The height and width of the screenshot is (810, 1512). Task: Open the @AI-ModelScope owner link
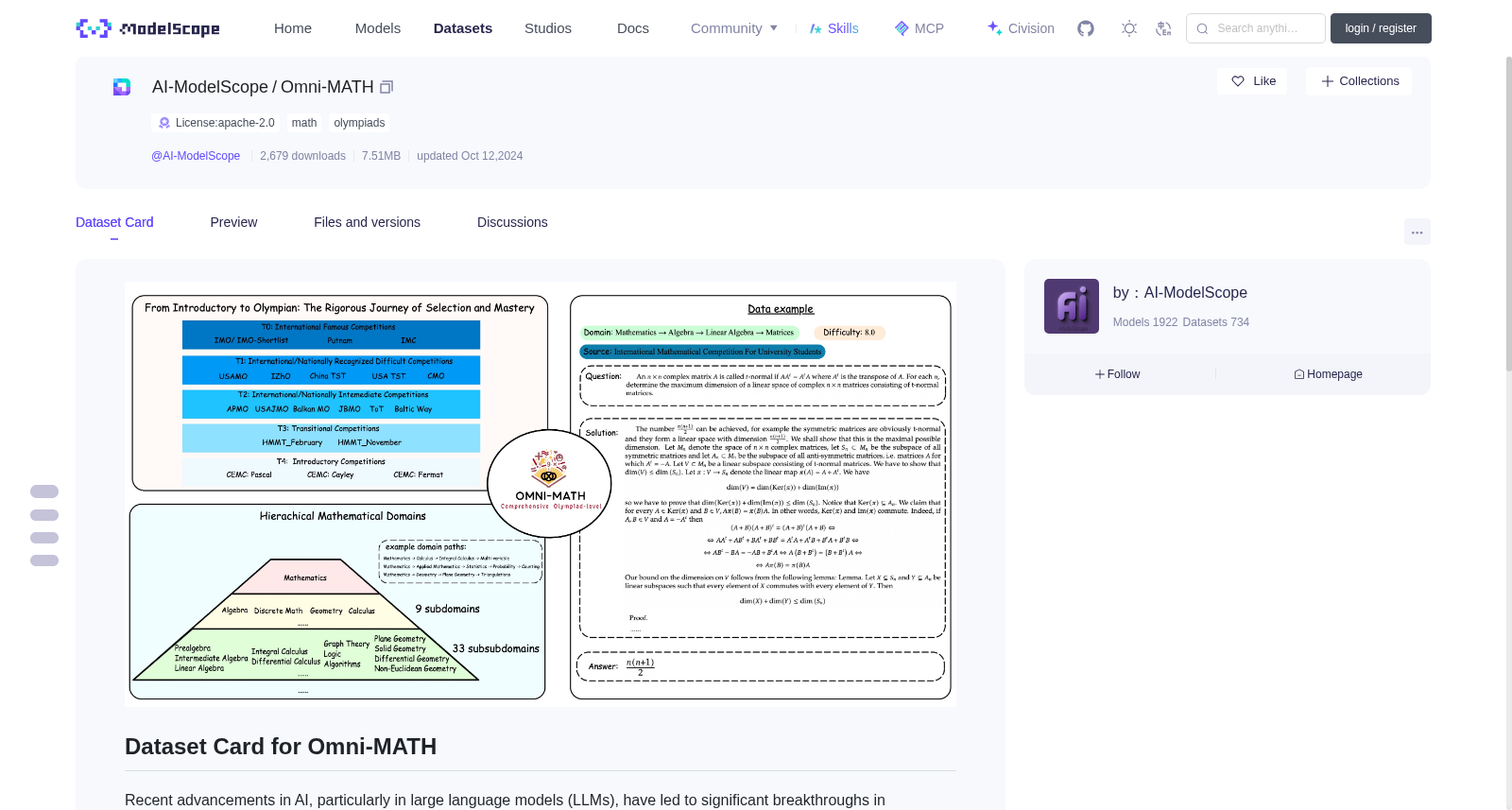196,156
